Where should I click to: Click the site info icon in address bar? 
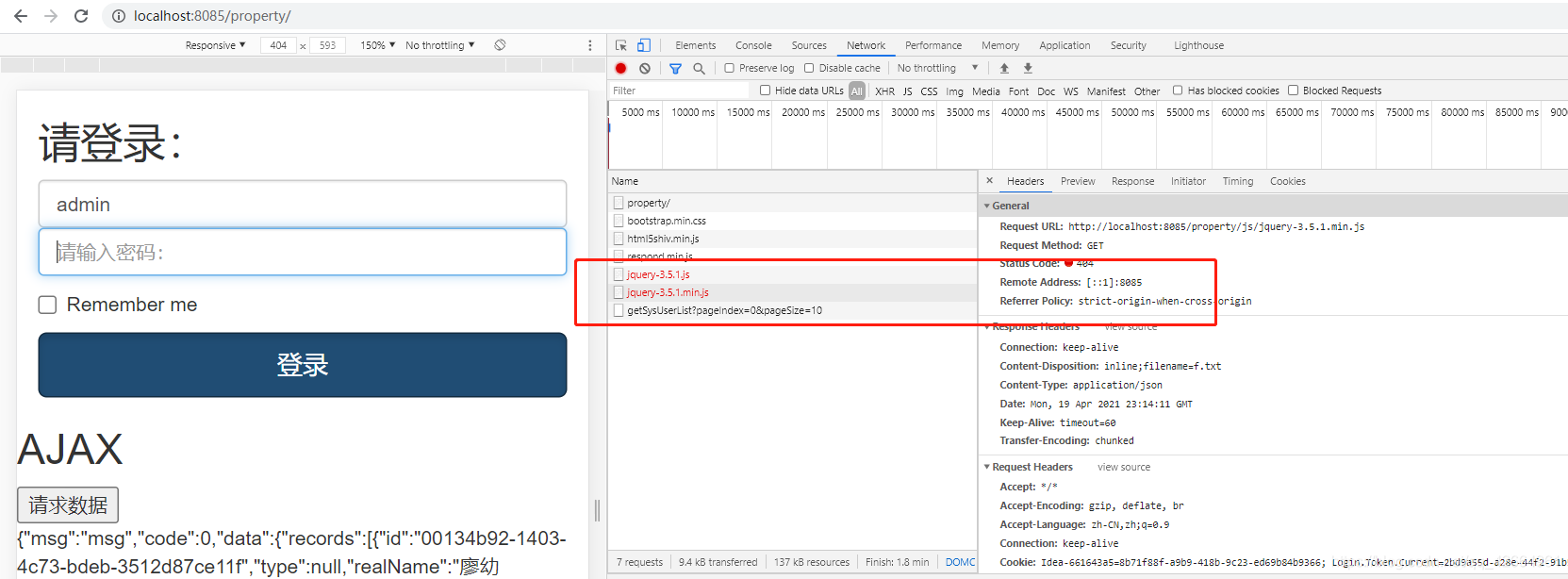[119, 16]
